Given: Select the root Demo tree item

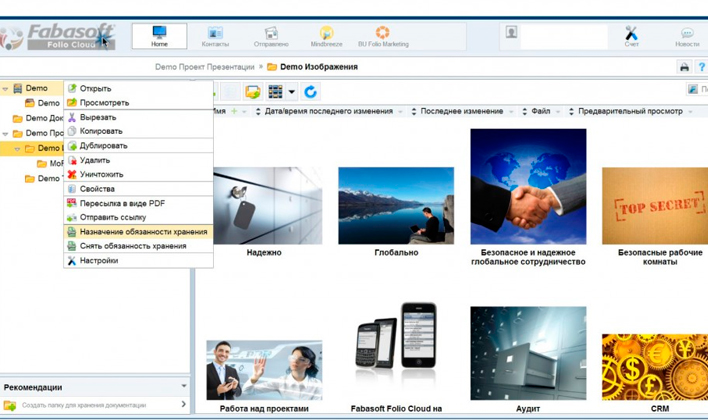Looking at the screenshot, I should pos(31,88).
